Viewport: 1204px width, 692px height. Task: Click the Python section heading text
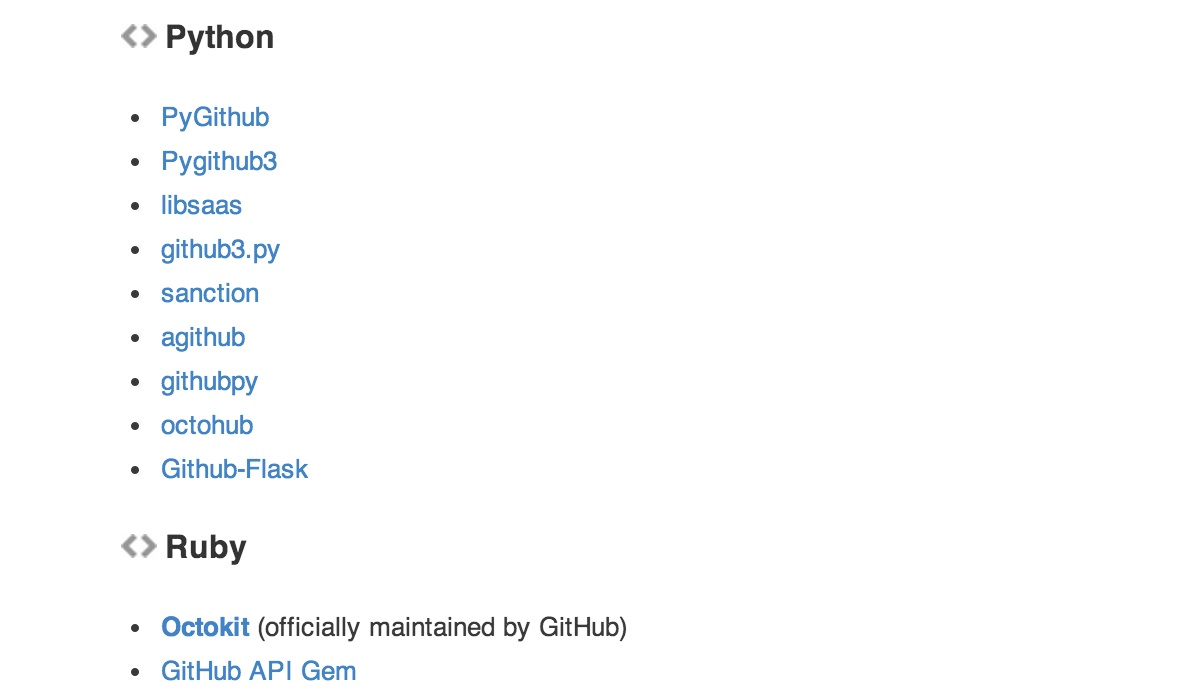pyautogui.click(x=219, y=38)
